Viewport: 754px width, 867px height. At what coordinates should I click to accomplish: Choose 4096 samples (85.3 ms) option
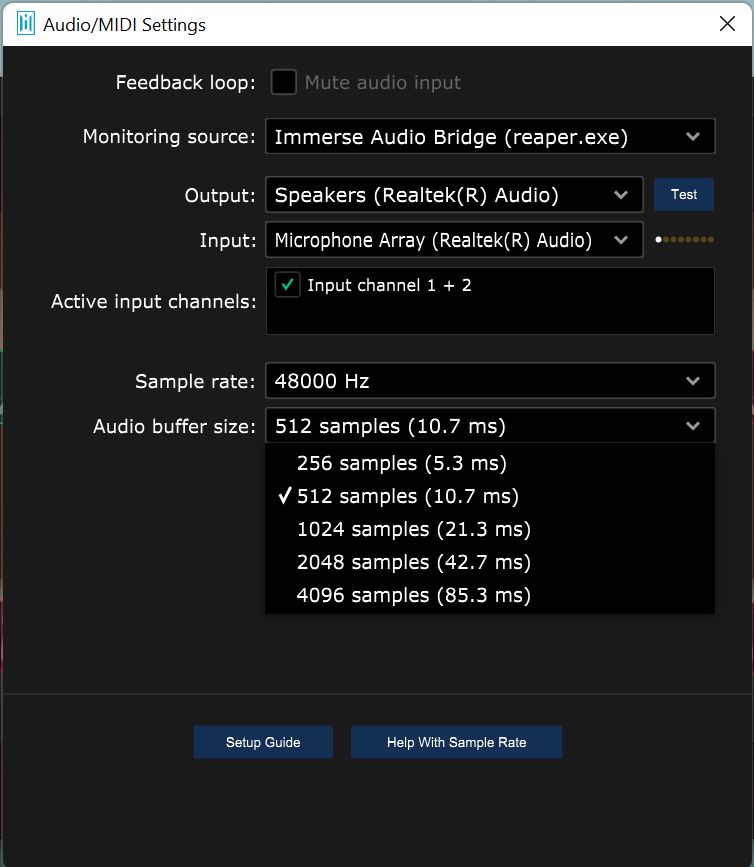(x=413, y=596)
